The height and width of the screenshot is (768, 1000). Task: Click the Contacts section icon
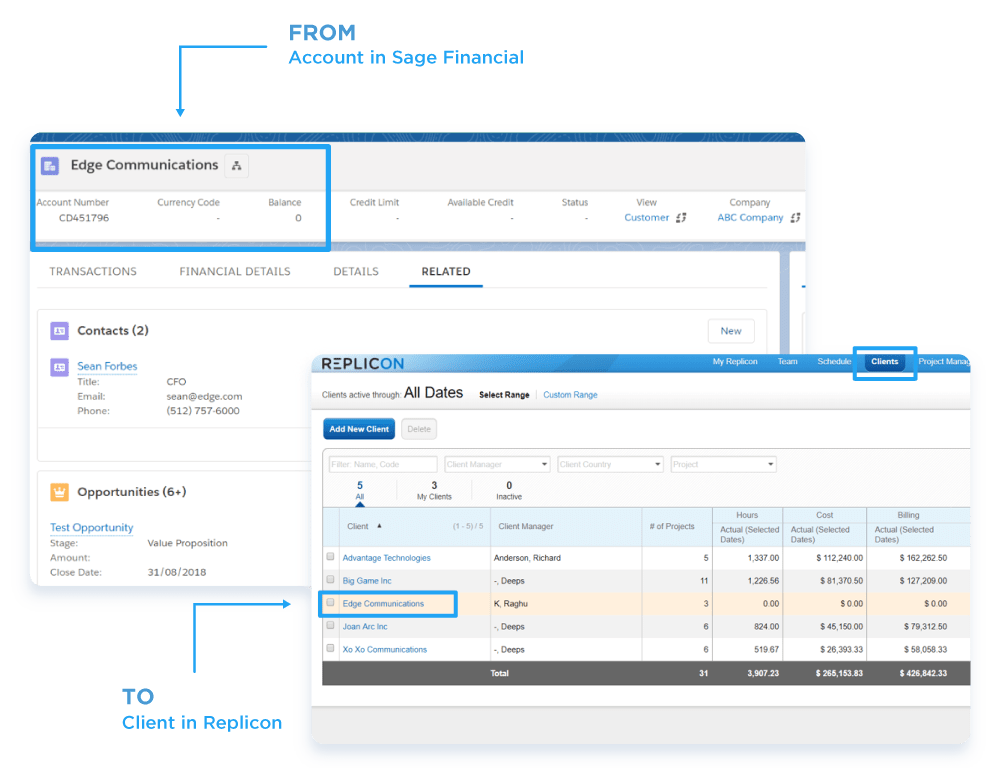tap(59, 331)
